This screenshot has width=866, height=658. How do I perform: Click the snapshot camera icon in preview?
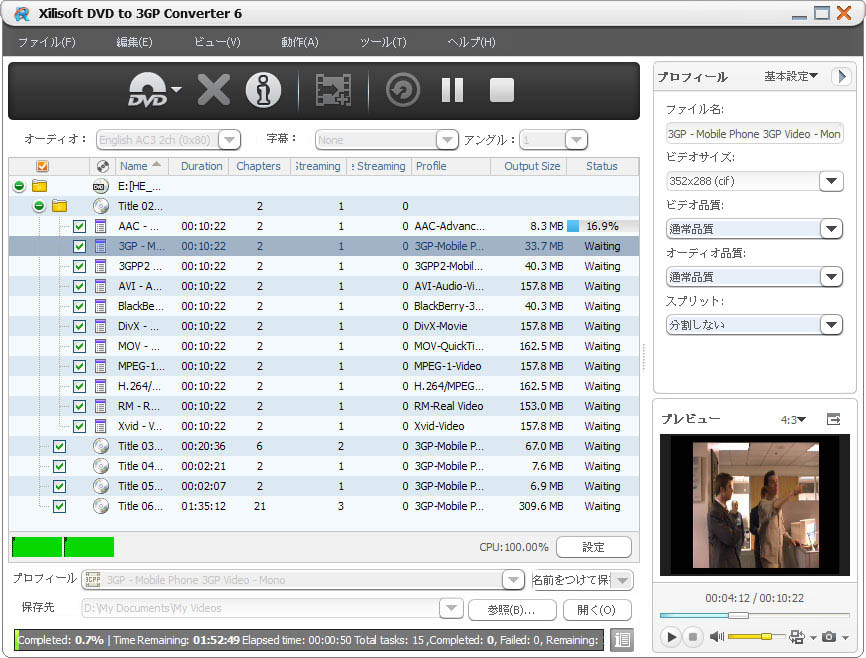point(829,637)
